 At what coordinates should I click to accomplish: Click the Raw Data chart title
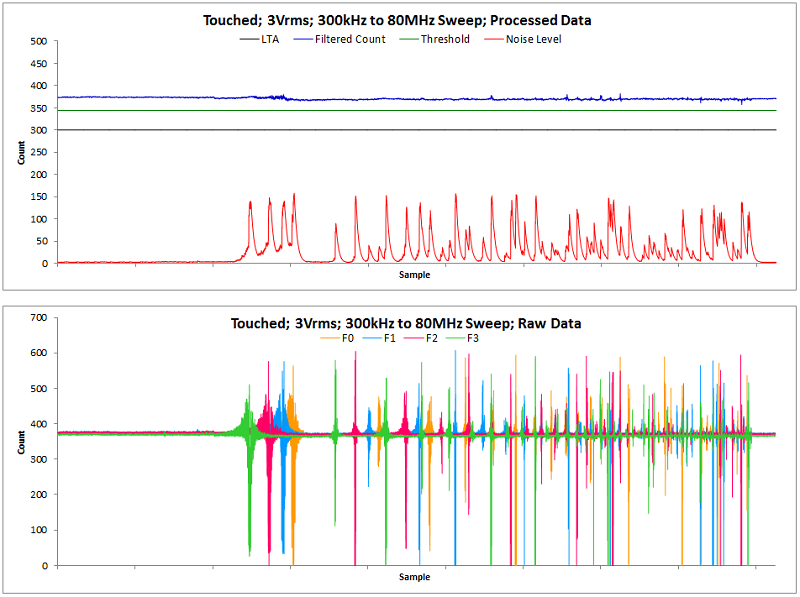point(406,323)
